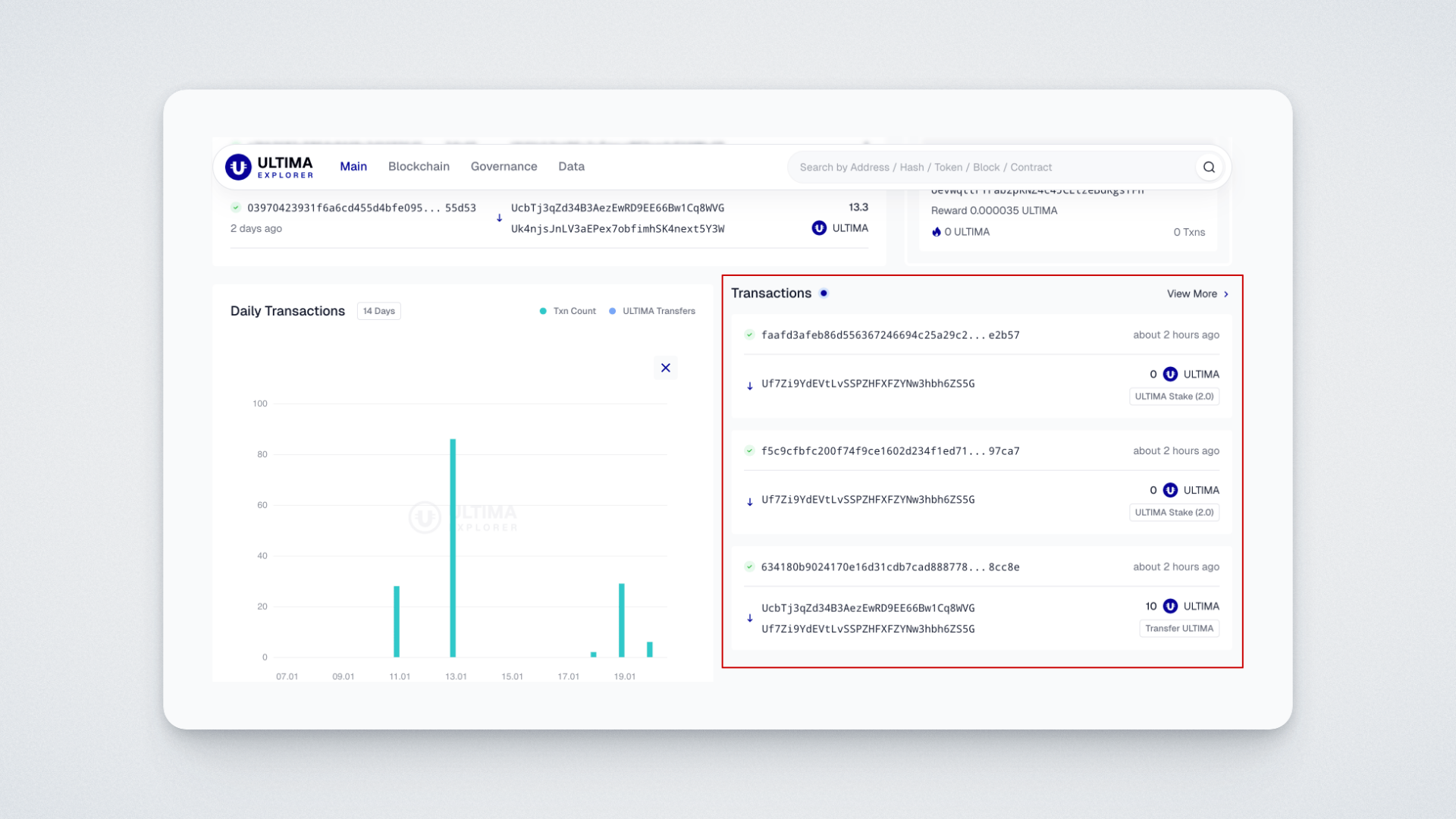
Task: Click green check beside 634180b902 transaction
Action: [749, 566]
